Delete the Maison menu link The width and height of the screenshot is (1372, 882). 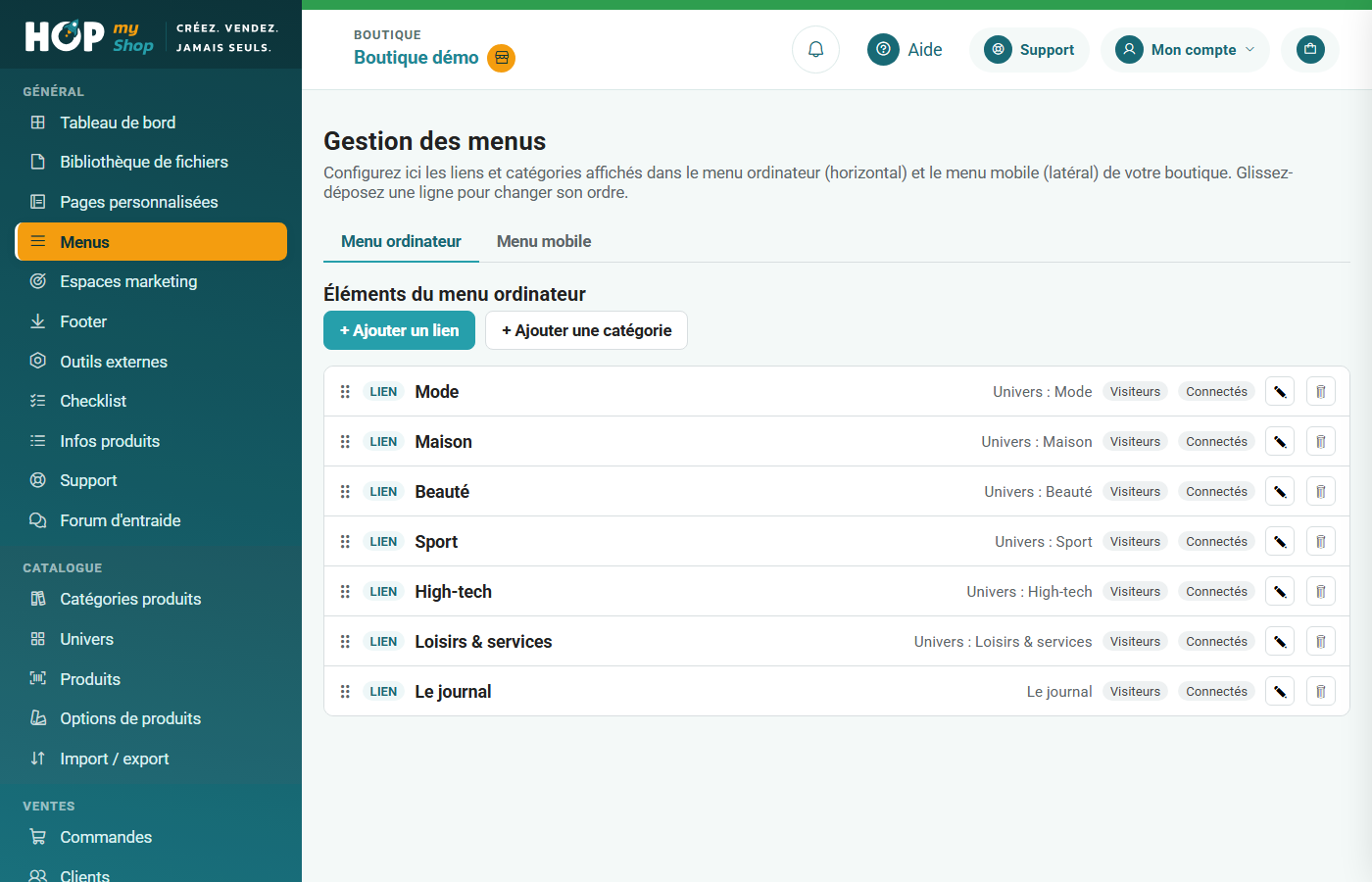(1321, 441)
